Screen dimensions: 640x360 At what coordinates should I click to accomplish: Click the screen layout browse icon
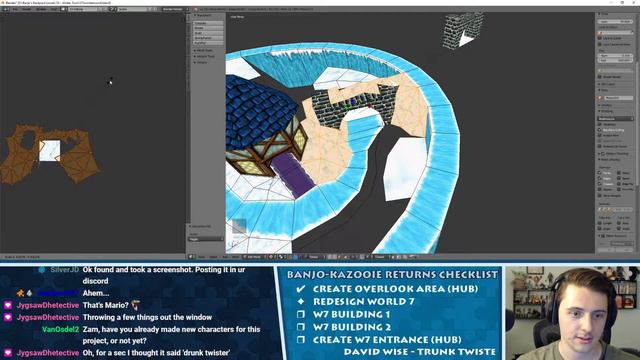63,9
